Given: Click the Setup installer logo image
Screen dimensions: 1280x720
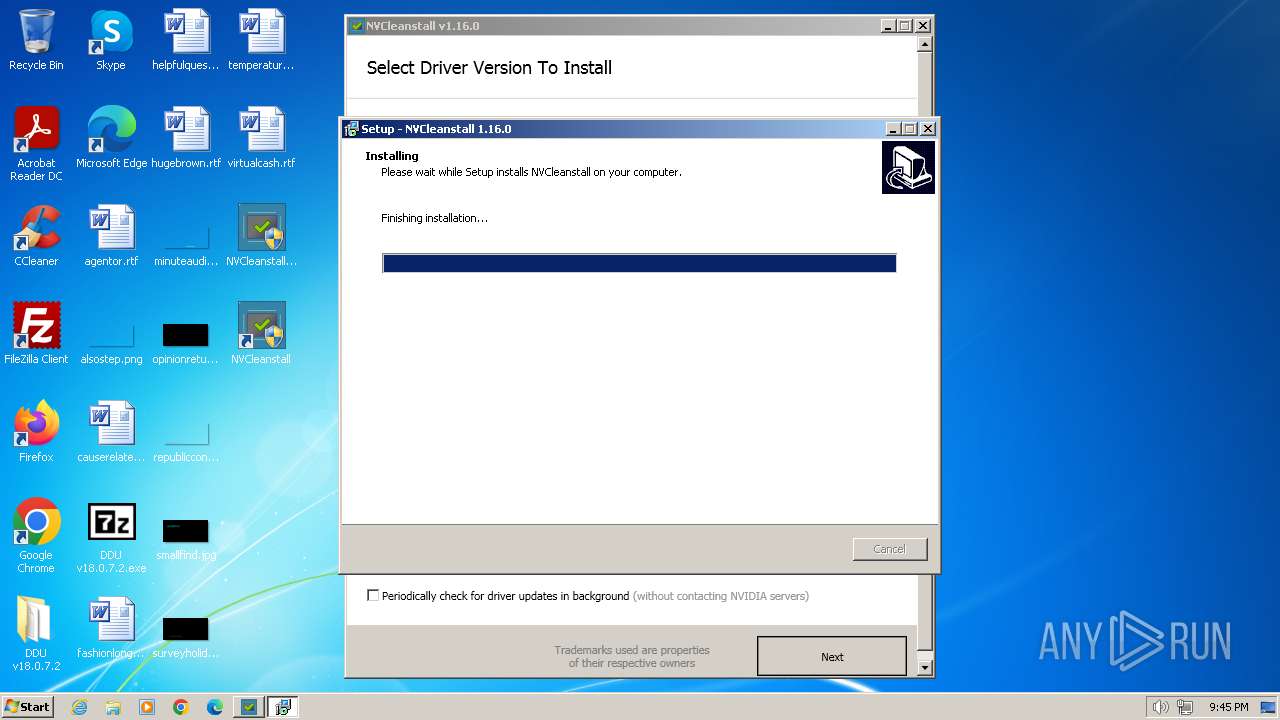Looking at the screenshot, I should click(x=908, y=167).
